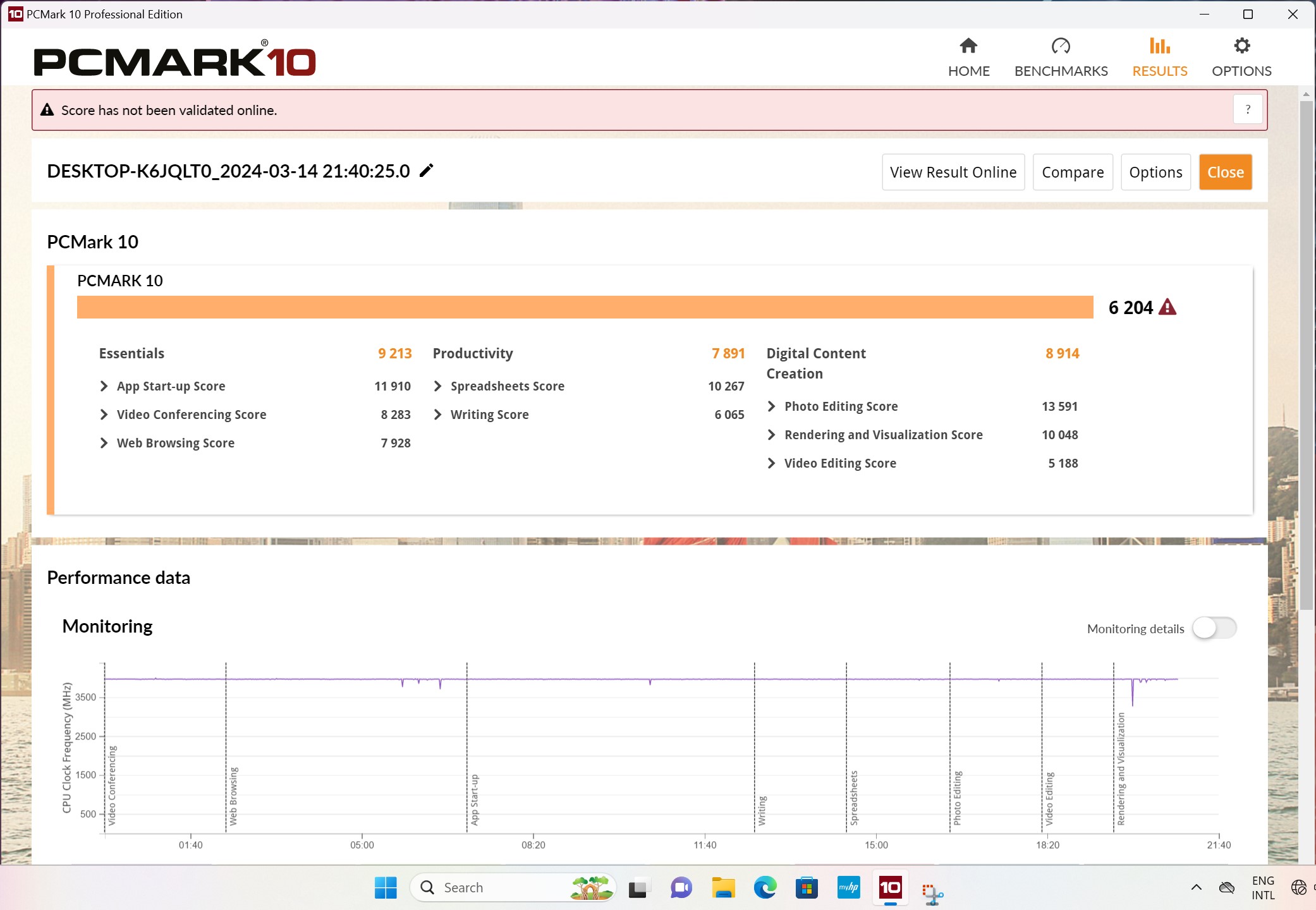Screen dimensions: 1316x910
Task: Open the Chat app from the taskbar
Action: [x=681, y=888]
